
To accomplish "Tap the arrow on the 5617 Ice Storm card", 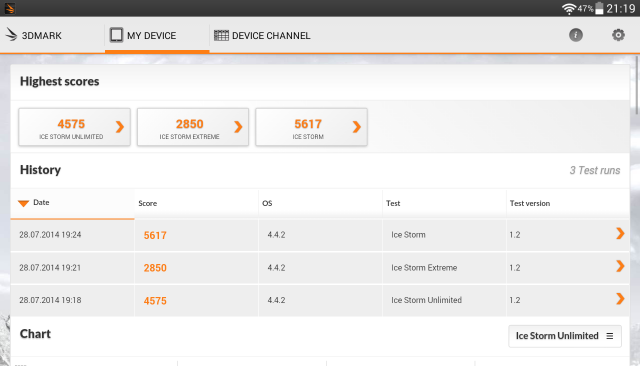I will pyautogui.click(x=356, y=127).
